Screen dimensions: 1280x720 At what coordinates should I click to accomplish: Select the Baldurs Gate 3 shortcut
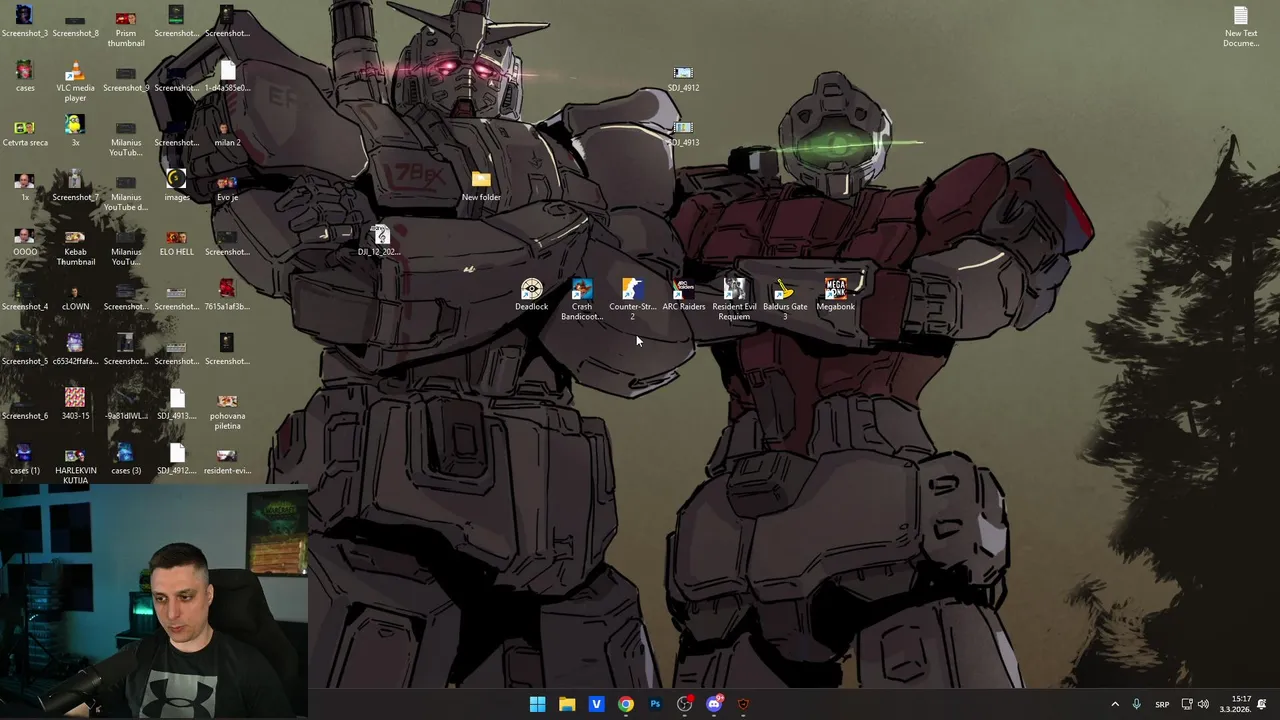coord(785,300)
